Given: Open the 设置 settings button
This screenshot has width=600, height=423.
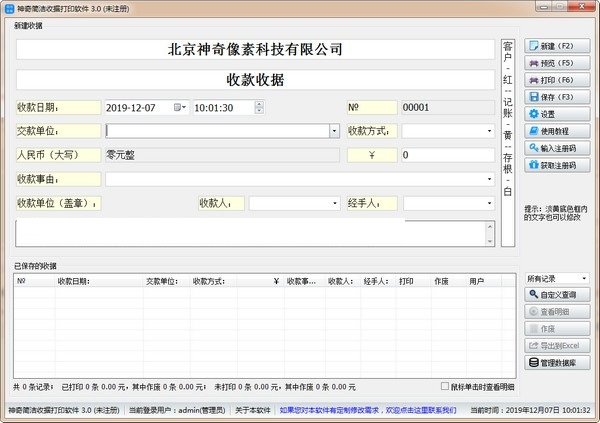Looking at the screenshot, I should click(557, 114).
